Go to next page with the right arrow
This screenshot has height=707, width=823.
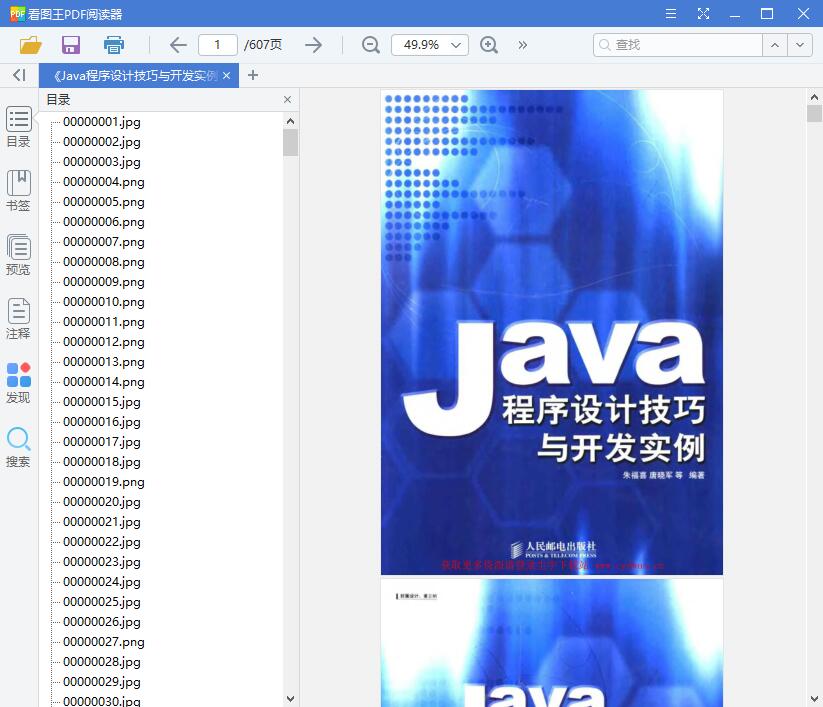pyautogui.click(x=313, y=45)
